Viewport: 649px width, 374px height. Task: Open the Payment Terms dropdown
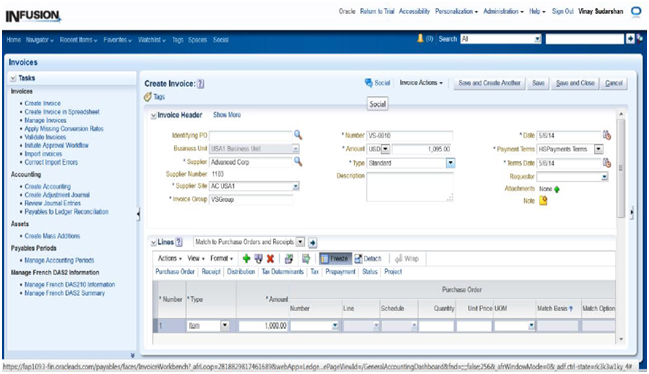(599, 149)
